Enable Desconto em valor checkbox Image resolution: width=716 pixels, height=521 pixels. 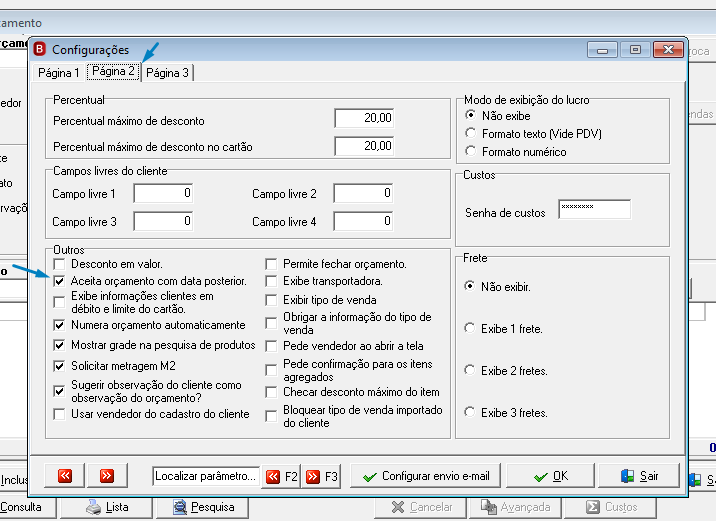tap(59, 264)
